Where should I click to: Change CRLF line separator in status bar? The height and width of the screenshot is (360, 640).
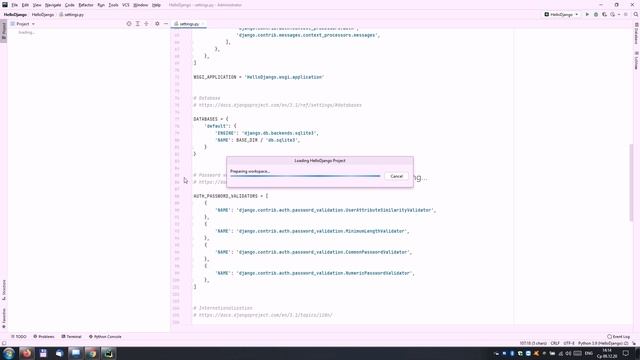coord(555,344)
